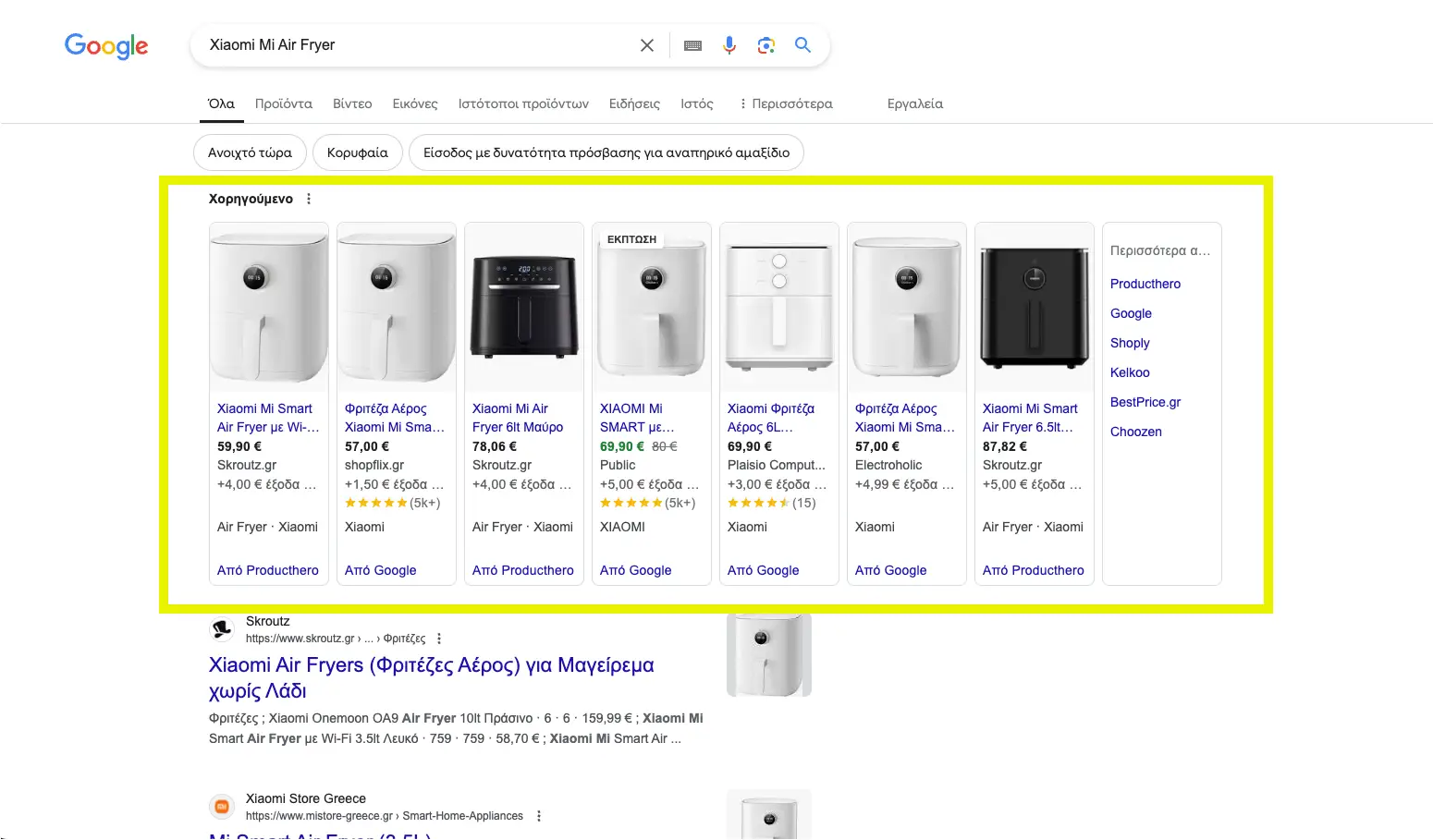Click the Plaisio (15) star rating
The image size is (1433, 840).
(x=772, y=503)
